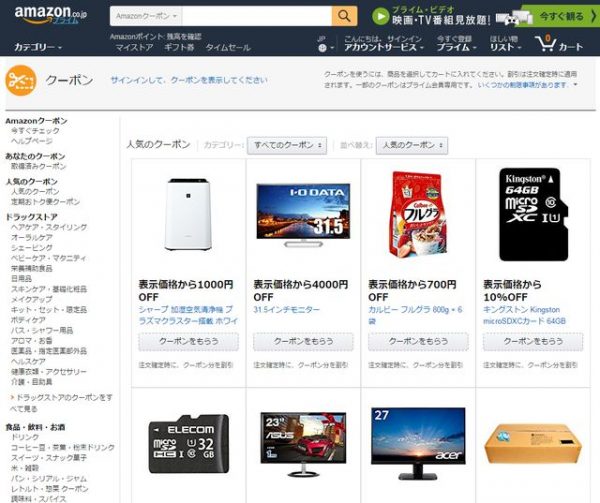Select シェービング in sidebar
This screenshot has height=503, width=600.
(32, 248)
